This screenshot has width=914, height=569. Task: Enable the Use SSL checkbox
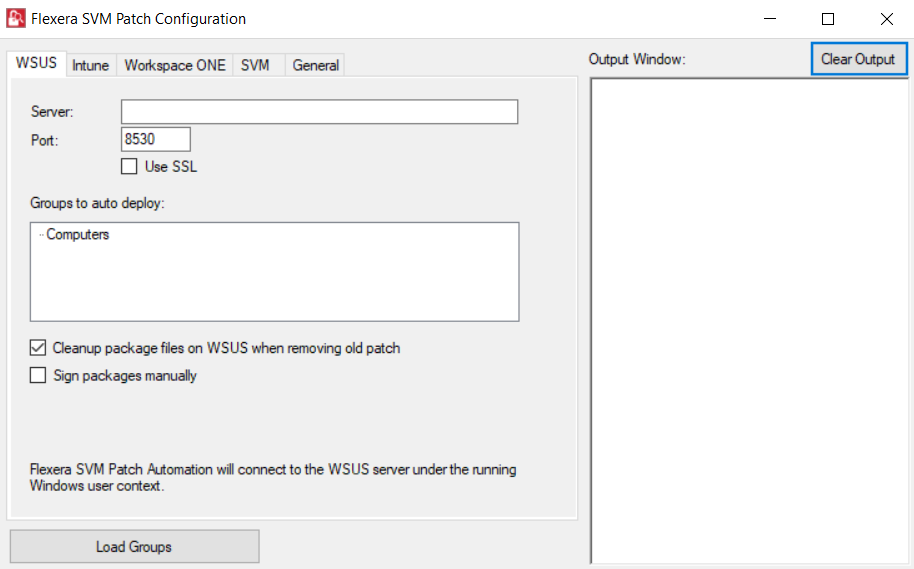click(x=129, y=167)
